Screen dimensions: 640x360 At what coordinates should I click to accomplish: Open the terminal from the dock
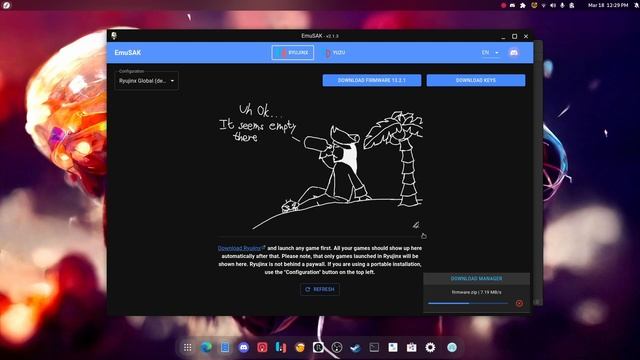(374, 347)
